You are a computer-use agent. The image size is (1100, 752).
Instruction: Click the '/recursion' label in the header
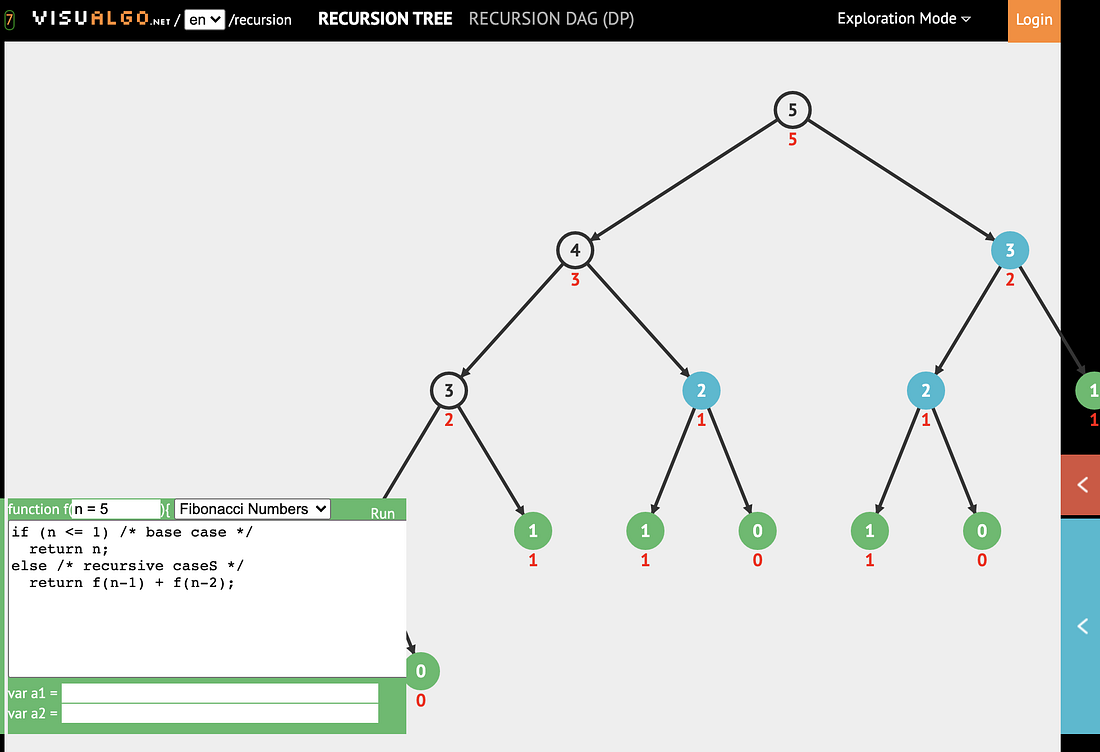(260, 19)
